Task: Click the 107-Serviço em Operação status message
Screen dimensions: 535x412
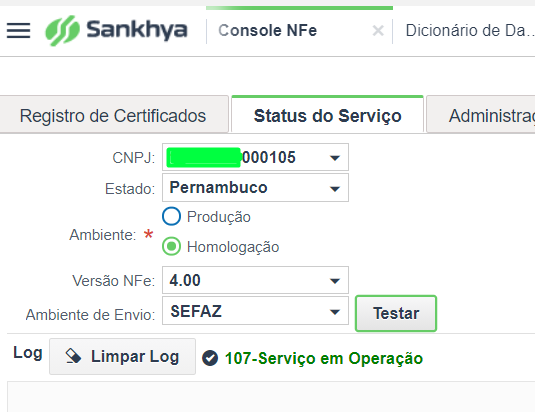Action: tap(324, 358)
